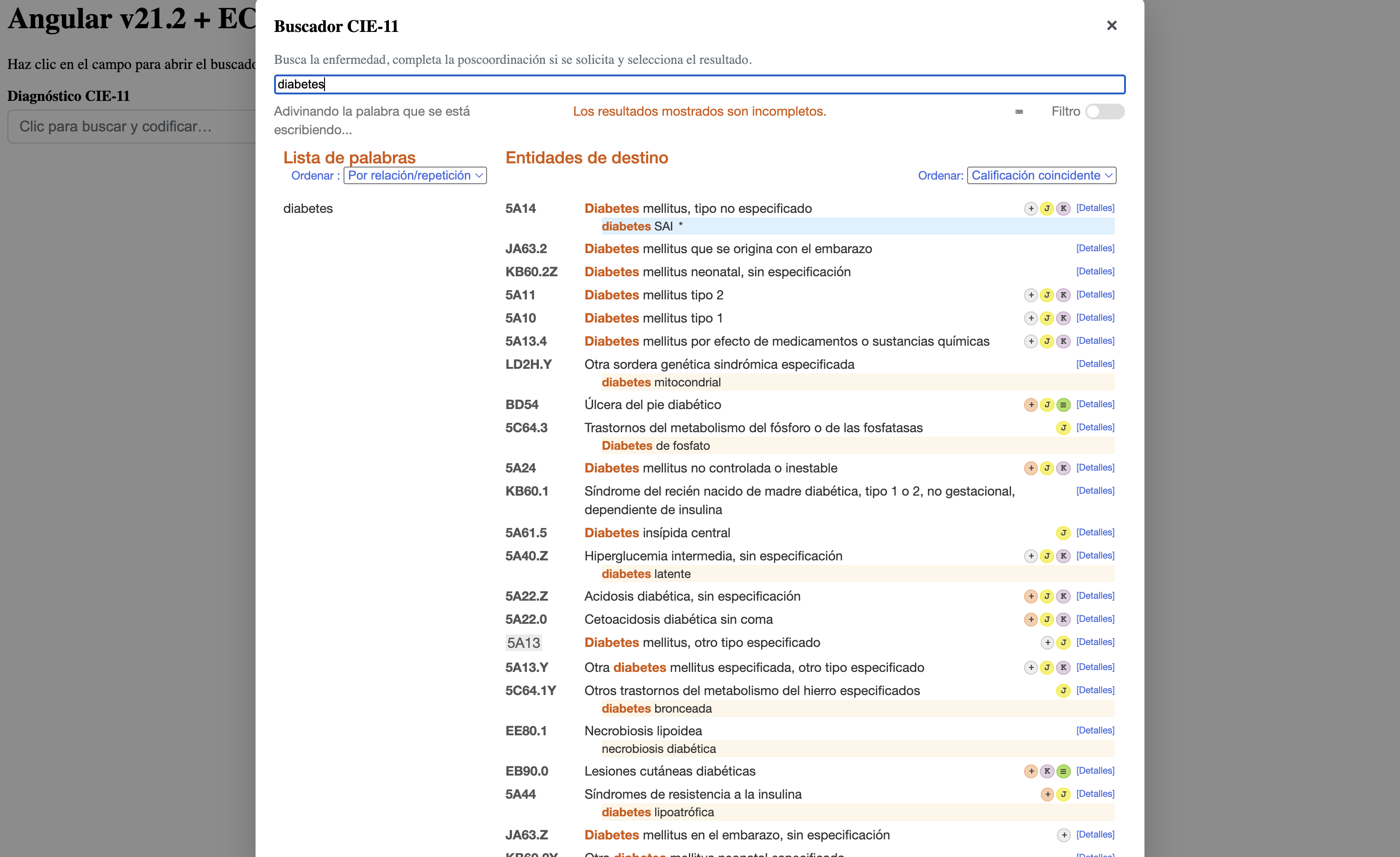The width and height of the screenshot is (1400, 857).
Task: Click the plus icon on 5A13 row
Action: (x=1047, y=642)
